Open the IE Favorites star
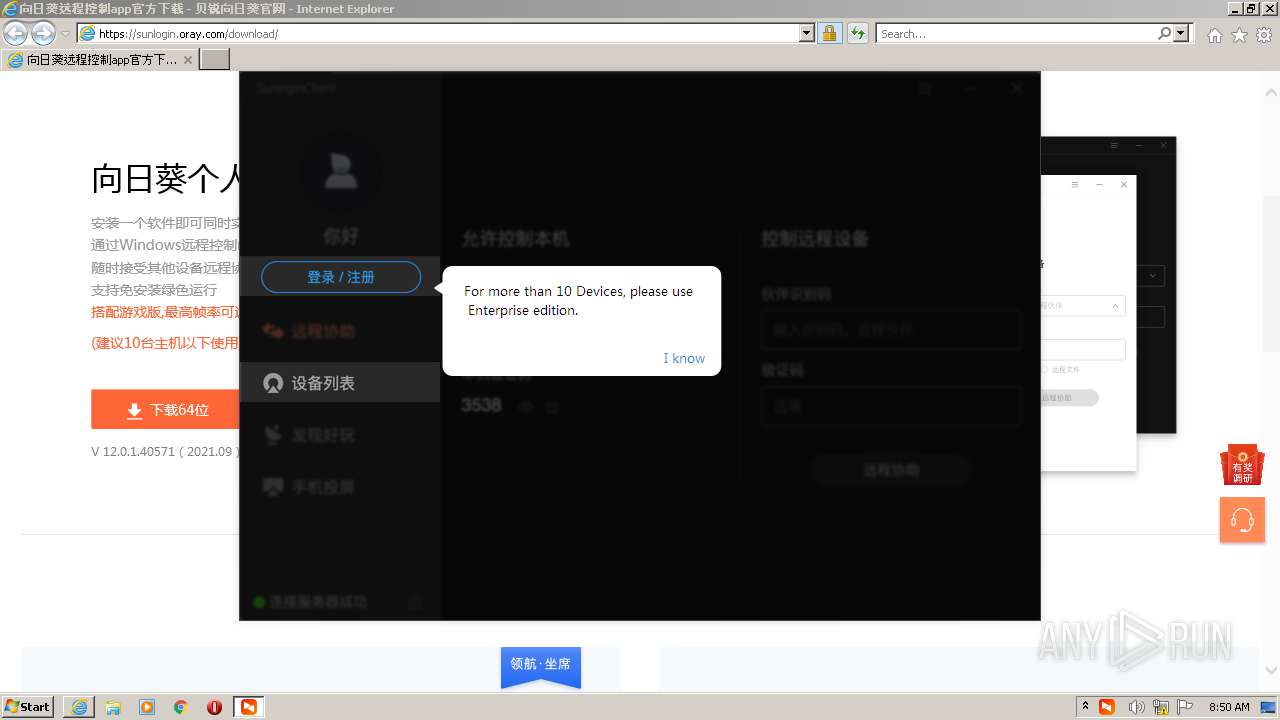 pyautogui.click(x=1239, y=35)
